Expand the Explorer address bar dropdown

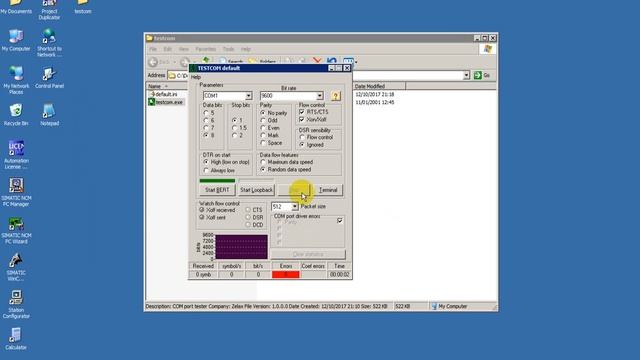click(x=466, y=76)
